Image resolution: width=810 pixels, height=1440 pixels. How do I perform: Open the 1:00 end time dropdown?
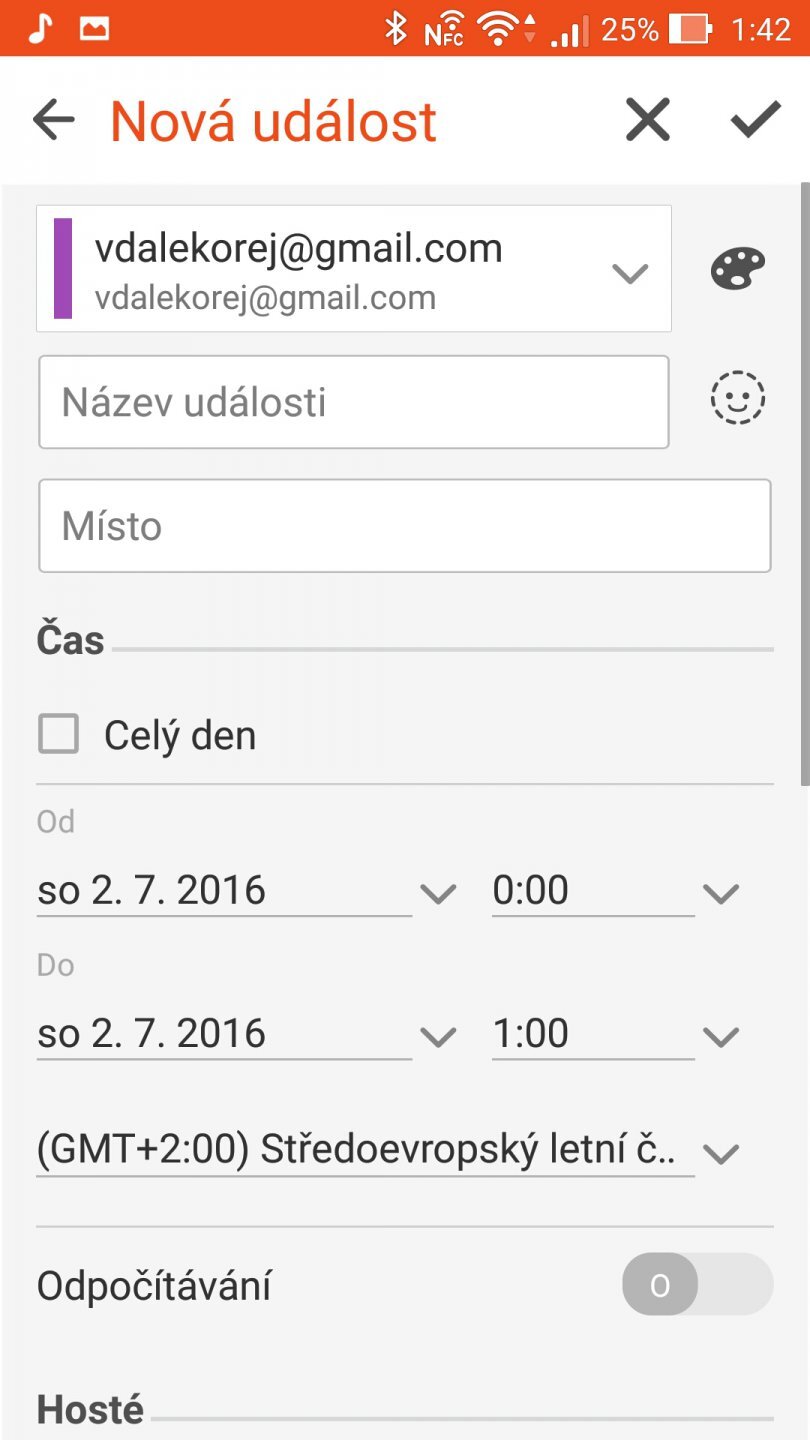tap(613, 1034)
